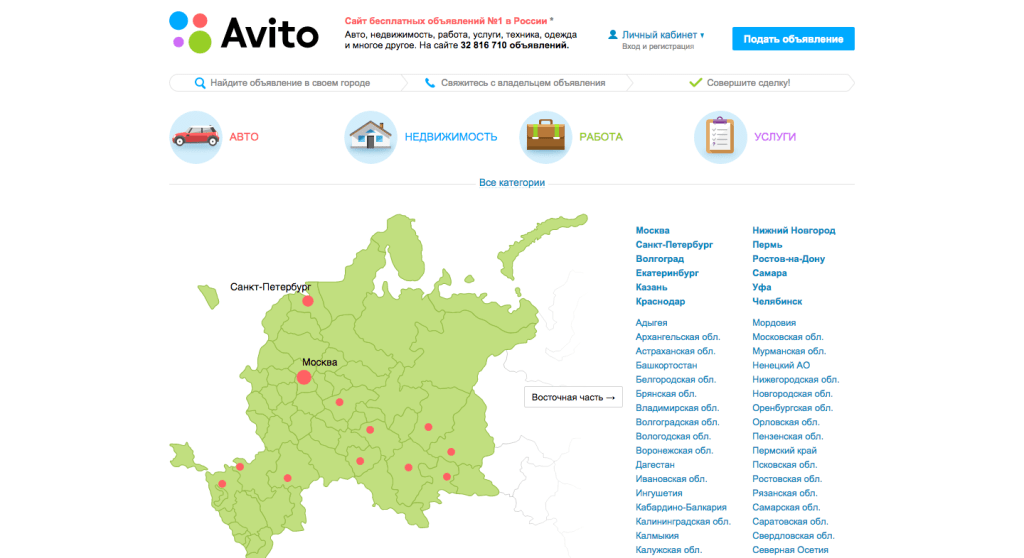1024x558 pixels.
Task: Choose Уфа city link
Action: 761,287
